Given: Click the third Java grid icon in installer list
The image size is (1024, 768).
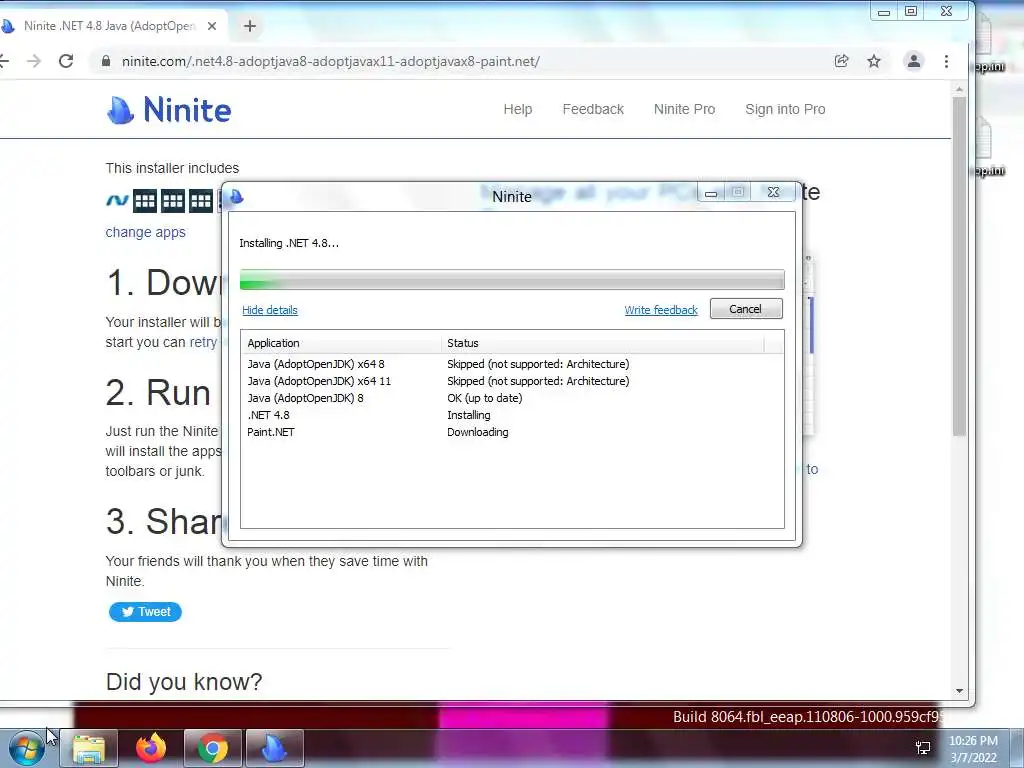Looking at the screenshot, I should coord(201,201).
